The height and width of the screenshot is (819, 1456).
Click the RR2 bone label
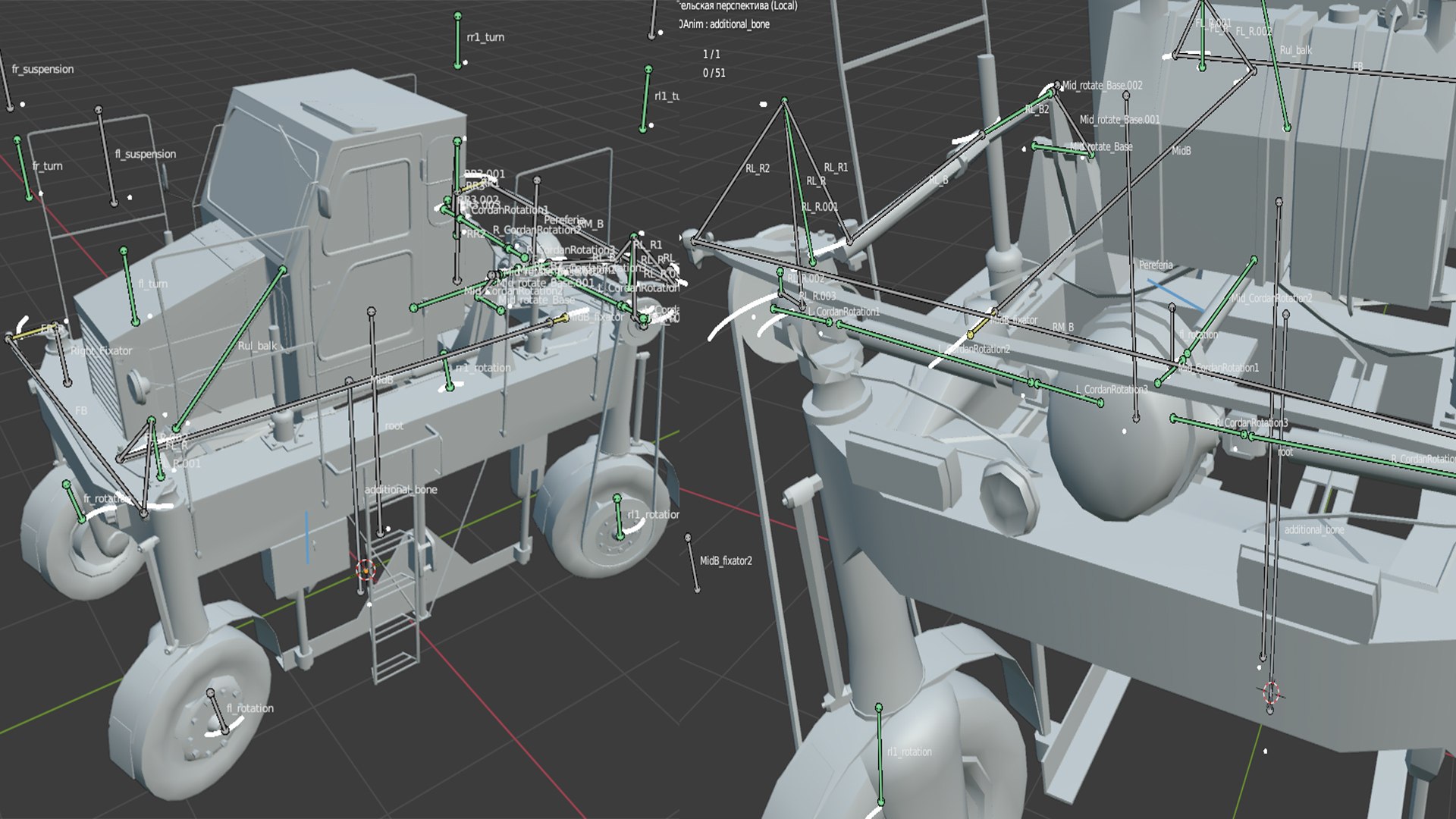pos(475,234)
